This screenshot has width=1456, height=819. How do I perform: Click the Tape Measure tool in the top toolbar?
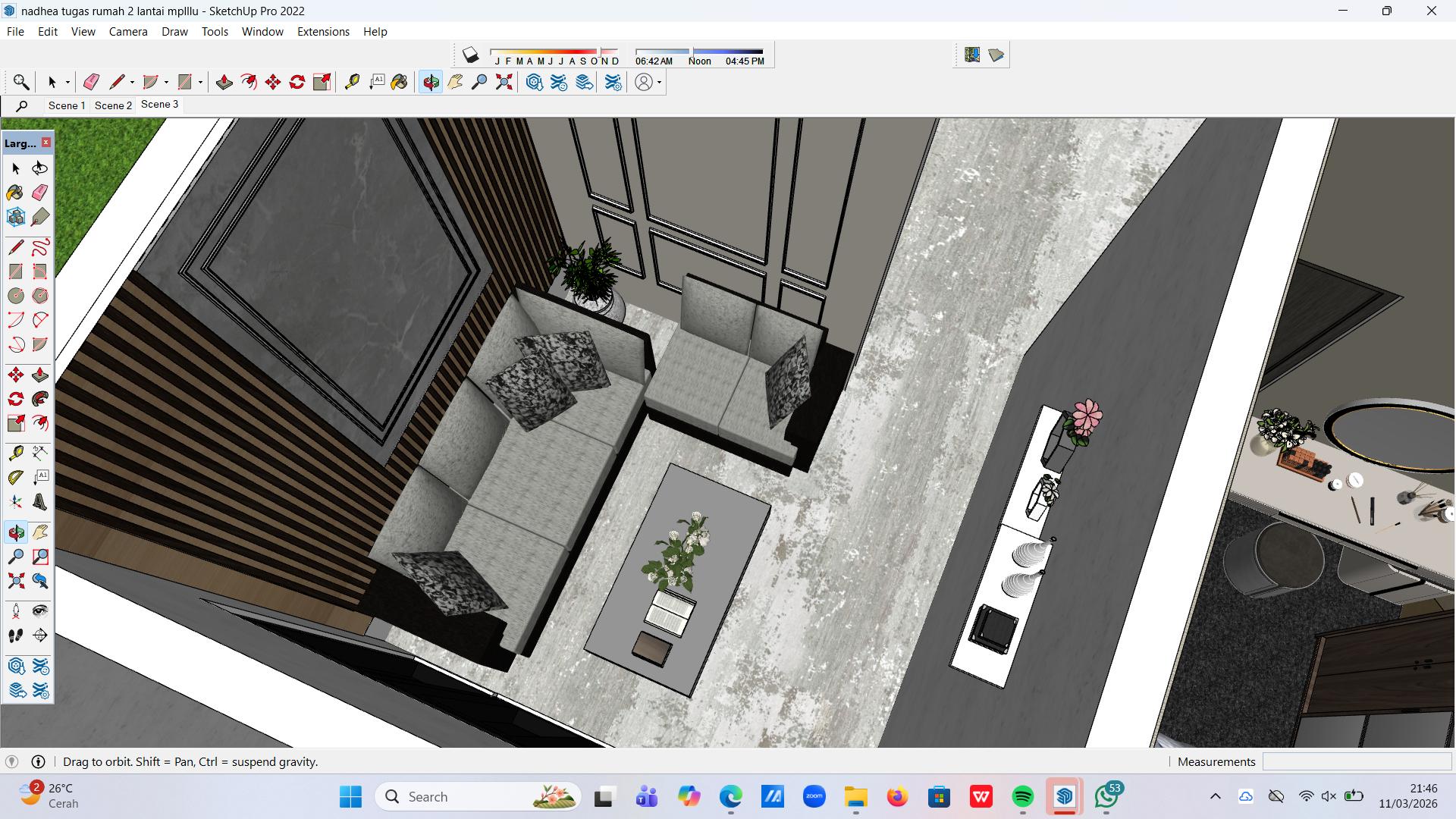coord(352,82)
